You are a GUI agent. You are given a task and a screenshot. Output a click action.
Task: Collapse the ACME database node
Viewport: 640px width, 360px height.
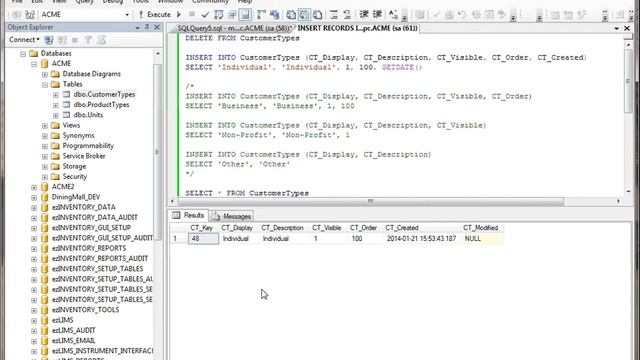pyautogui.click(x=34, y=64)
